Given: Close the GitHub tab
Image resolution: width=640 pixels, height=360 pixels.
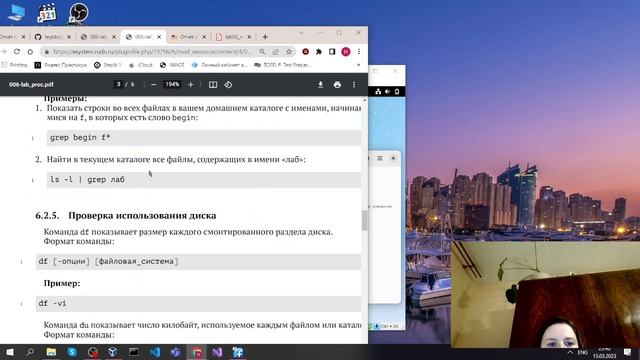Looking at the screenshot, I should click(x=69, y=37).
